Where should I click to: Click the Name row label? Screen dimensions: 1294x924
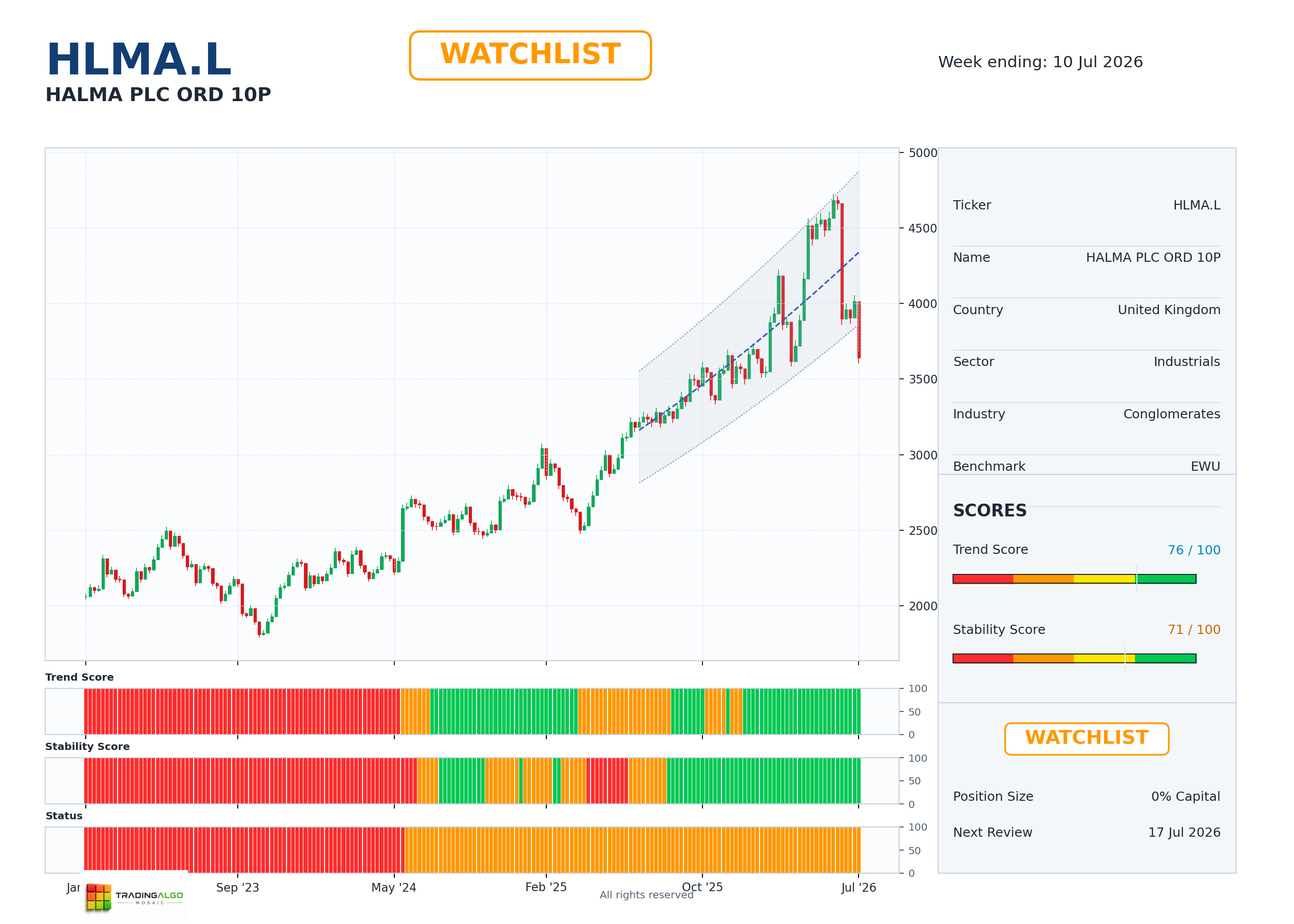tap(972, 257)
